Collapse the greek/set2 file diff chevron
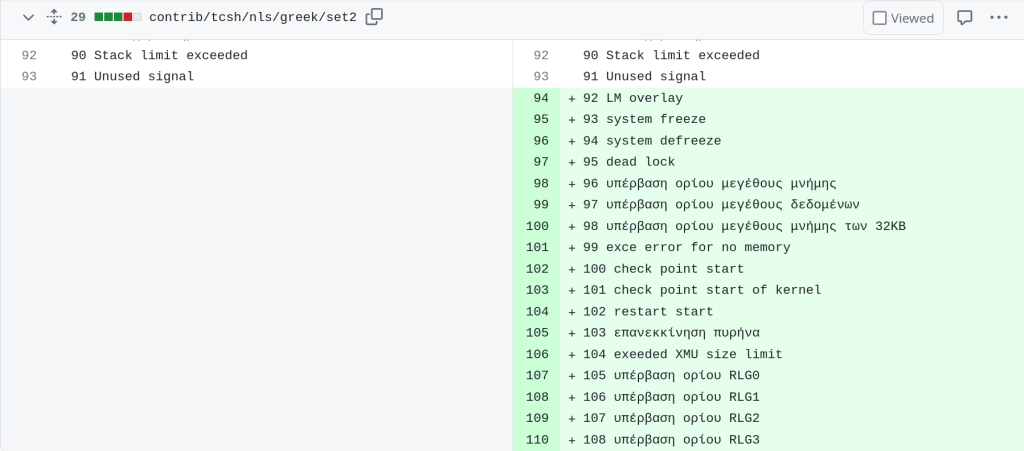The image size is (1024, 451). 28,17
